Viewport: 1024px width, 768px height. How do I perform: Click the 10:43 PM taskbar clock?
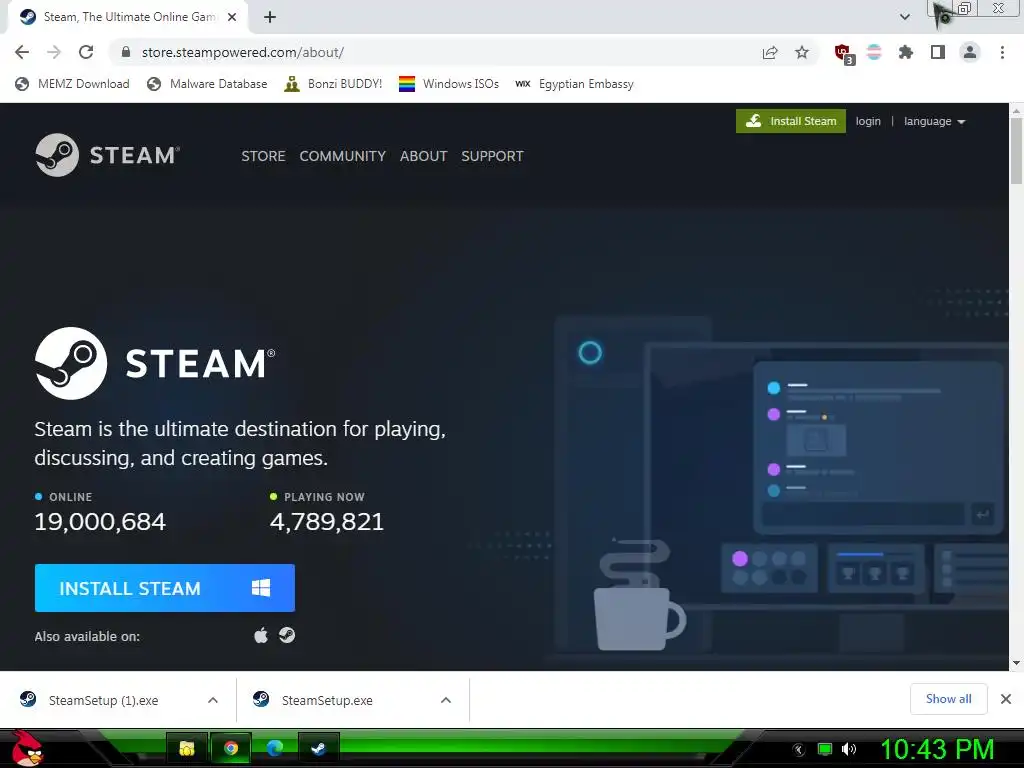pos(937,749)
